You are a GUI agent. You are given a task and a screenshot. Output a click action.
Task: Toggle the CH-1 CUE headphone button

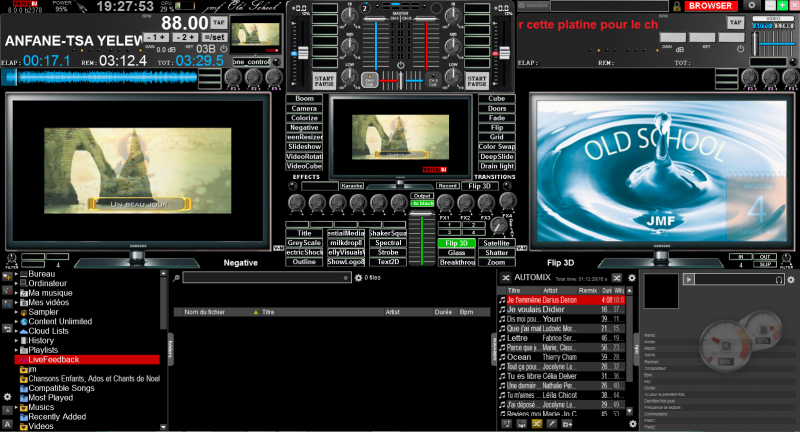pyautogui.click(x=369, y=80)
